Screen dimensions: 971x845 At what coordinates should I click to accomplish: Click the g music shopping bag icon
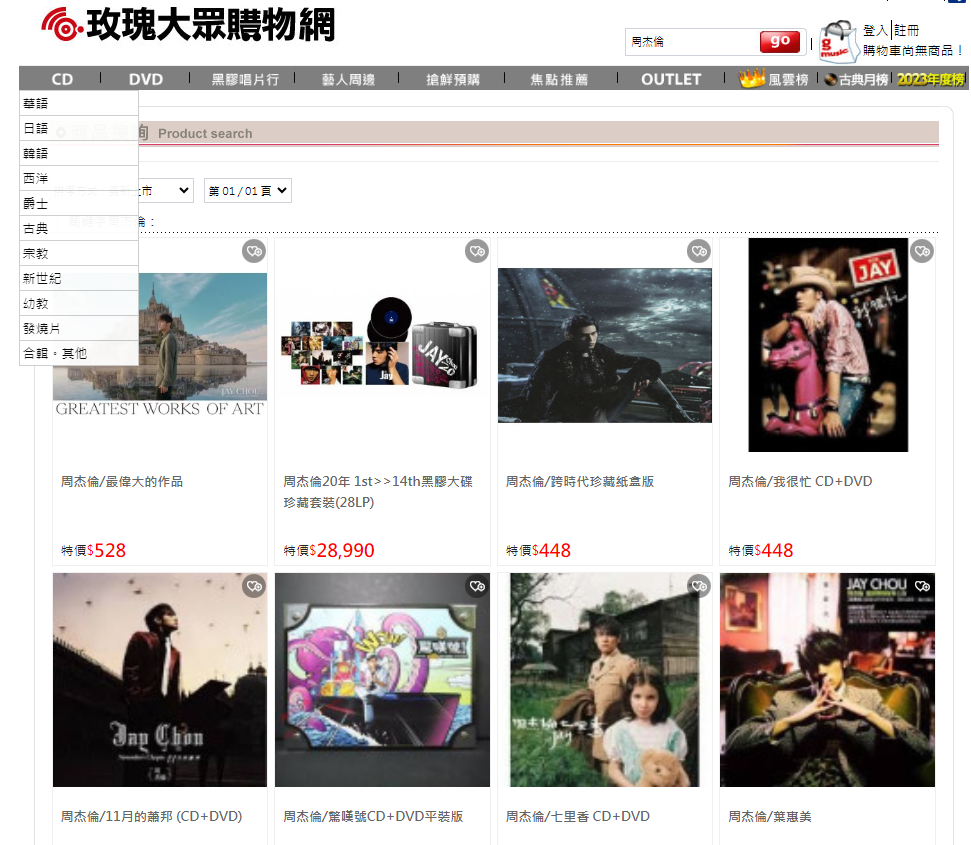pos(838,40)
